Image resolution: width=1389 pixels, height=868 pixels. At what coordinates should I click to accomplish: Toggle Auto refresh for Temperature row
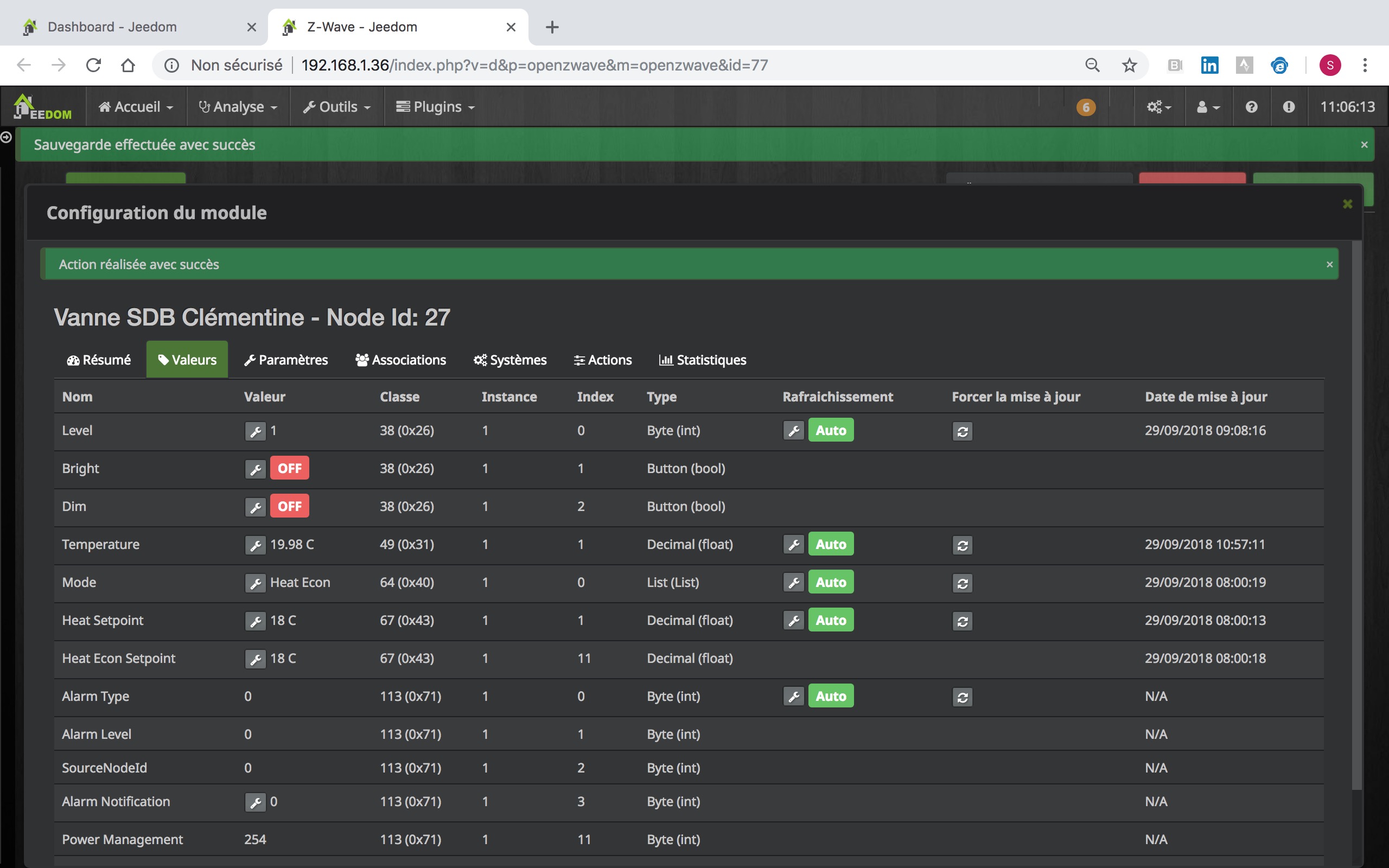click(831, 544)
